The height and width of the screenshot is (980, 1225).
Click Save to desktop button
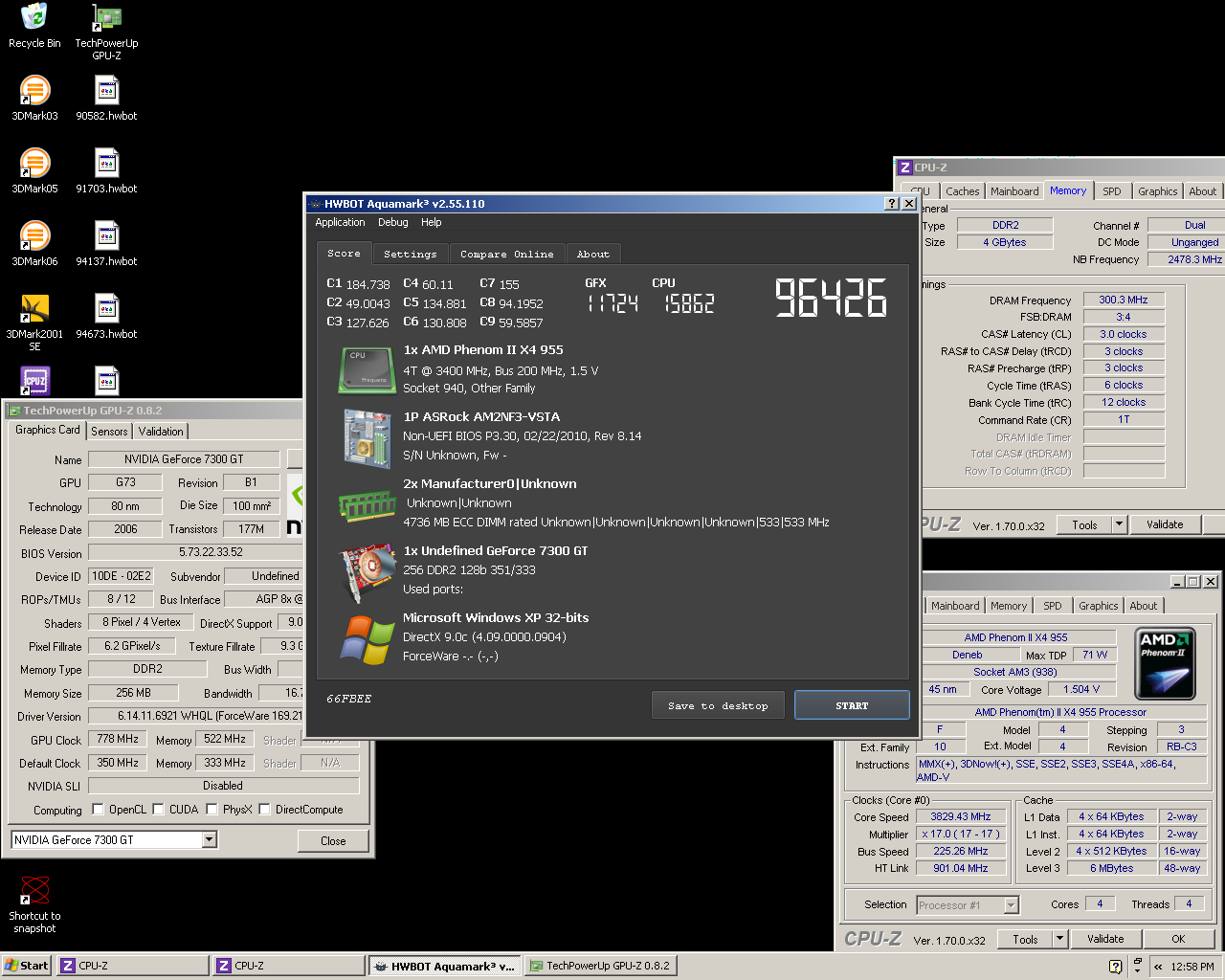719,705
